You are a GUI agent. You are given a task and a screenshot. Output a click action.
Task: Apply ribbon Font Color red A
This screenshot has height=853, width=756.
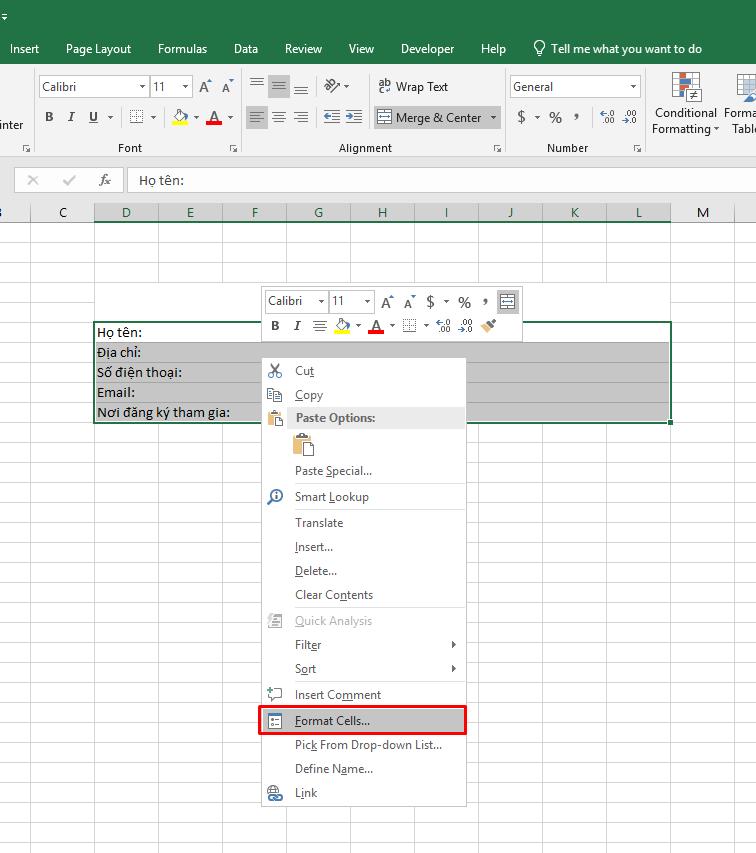click(214, 117)
